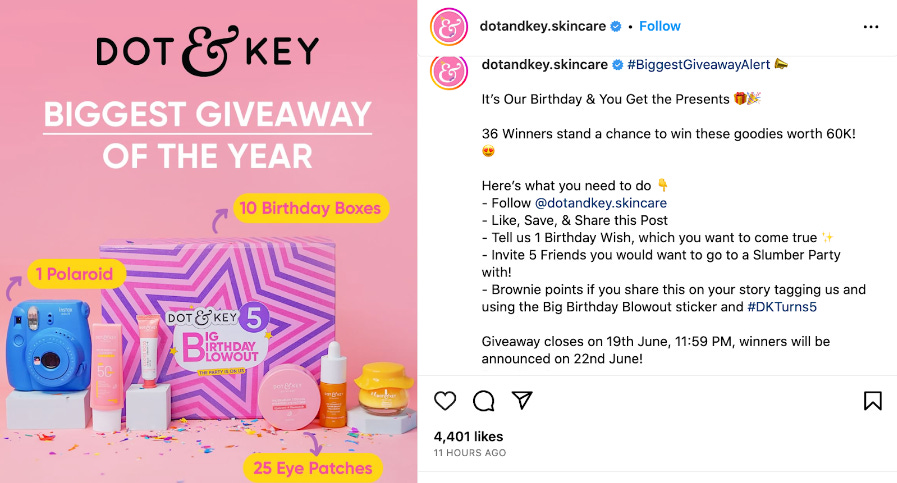Screen dimensions: 897x483
Task: Click the Follow link in the header
Action: coord(660,26)
